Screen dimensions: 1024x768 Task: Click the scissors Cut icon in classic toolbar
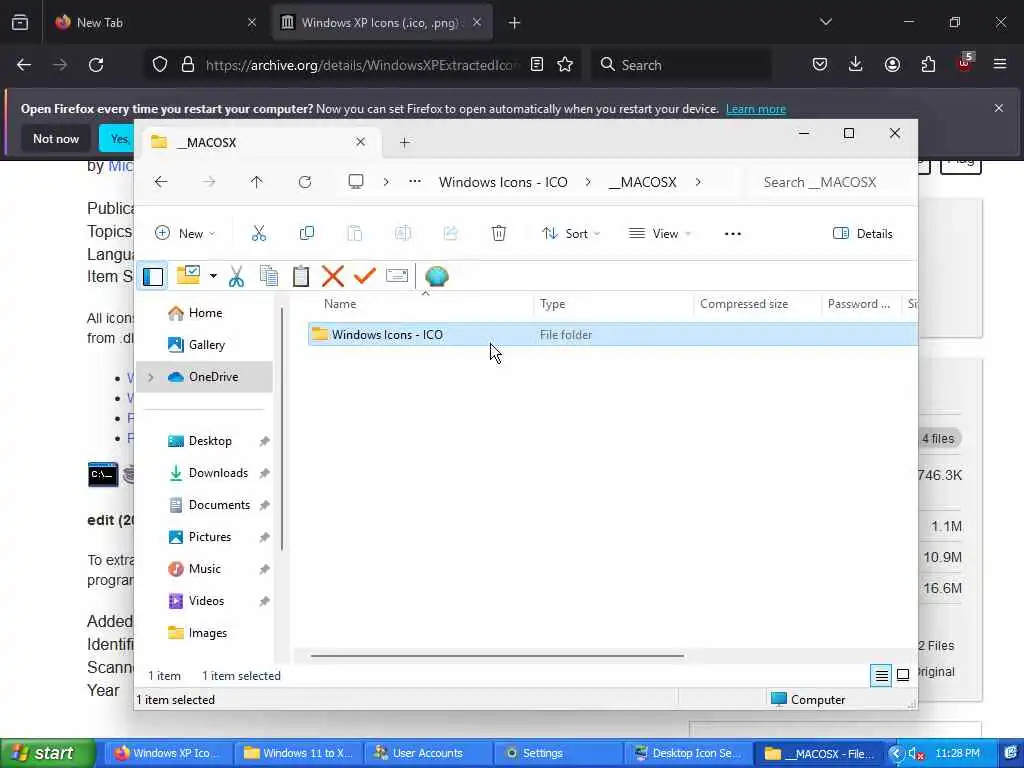coord(236,276)
